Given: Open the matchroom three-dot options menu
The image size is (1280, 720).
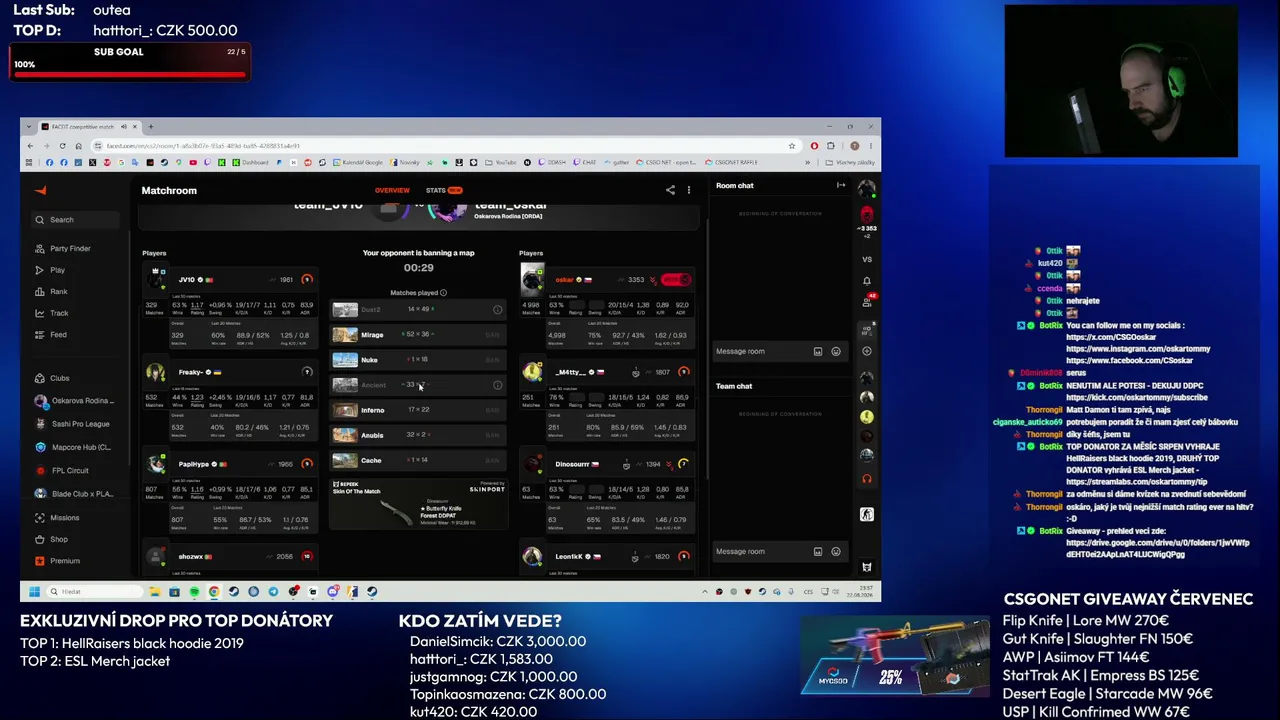Looking at the screenshot, I should click(x=688, y=190).
